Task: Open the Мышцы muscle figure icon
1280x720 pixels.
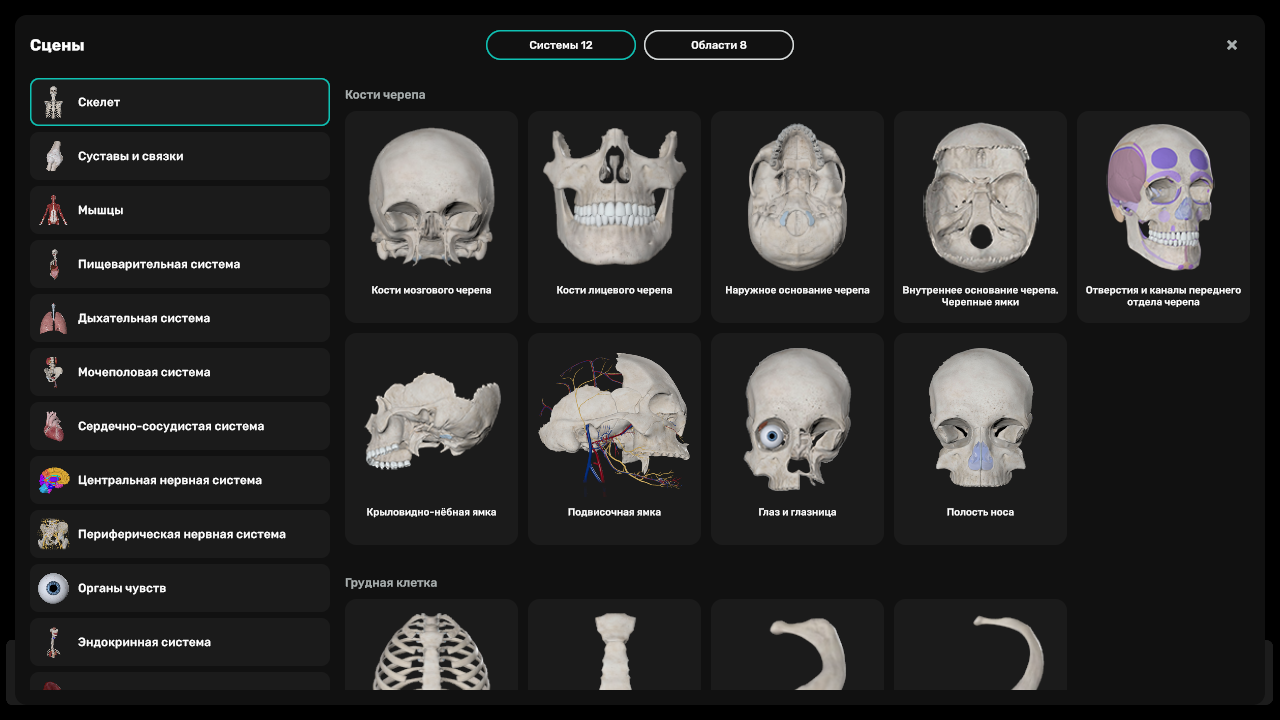Action: click(x=53, y=210)
